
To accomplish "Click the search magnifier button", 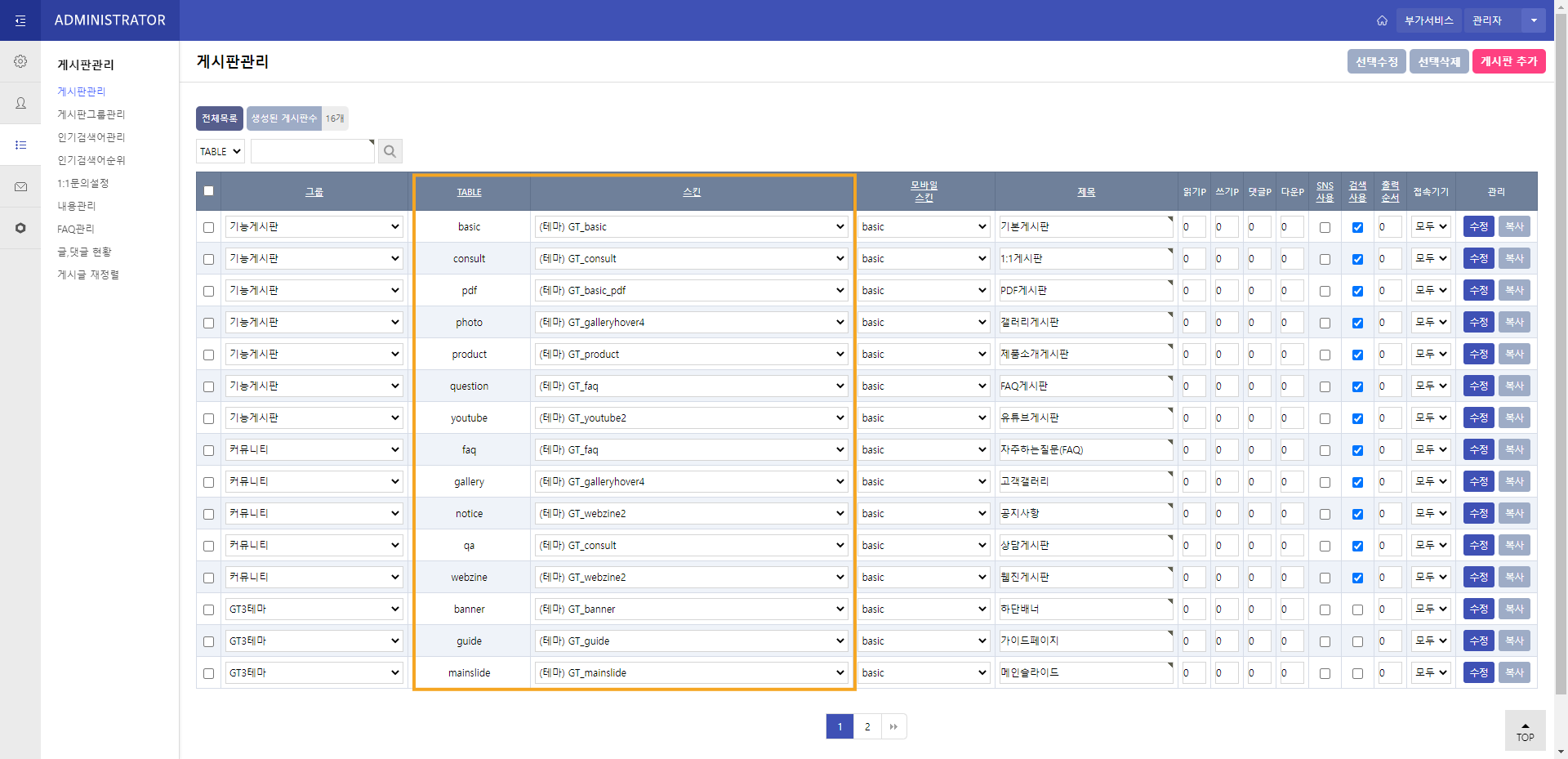I will [x=390, y=151].
